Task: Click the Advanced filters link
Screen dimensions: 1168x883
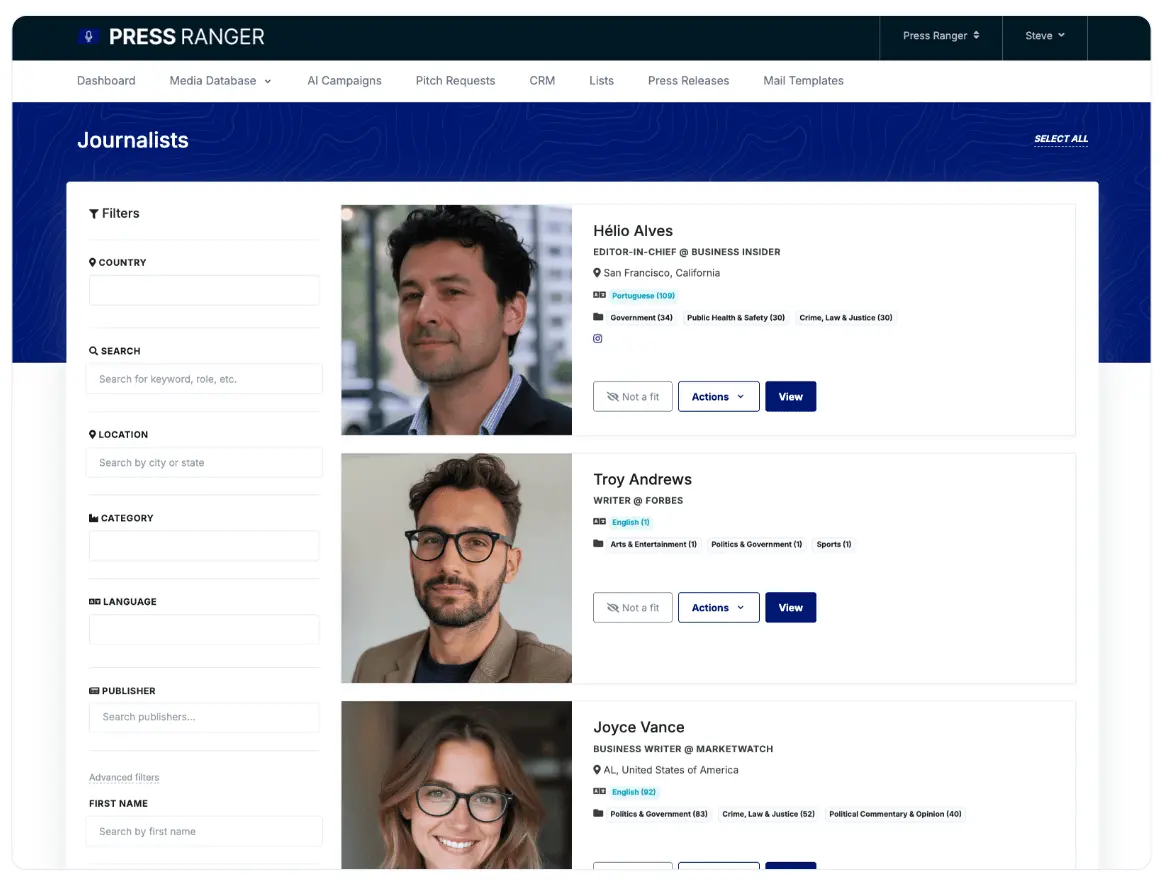Action: tap(124, 777)
